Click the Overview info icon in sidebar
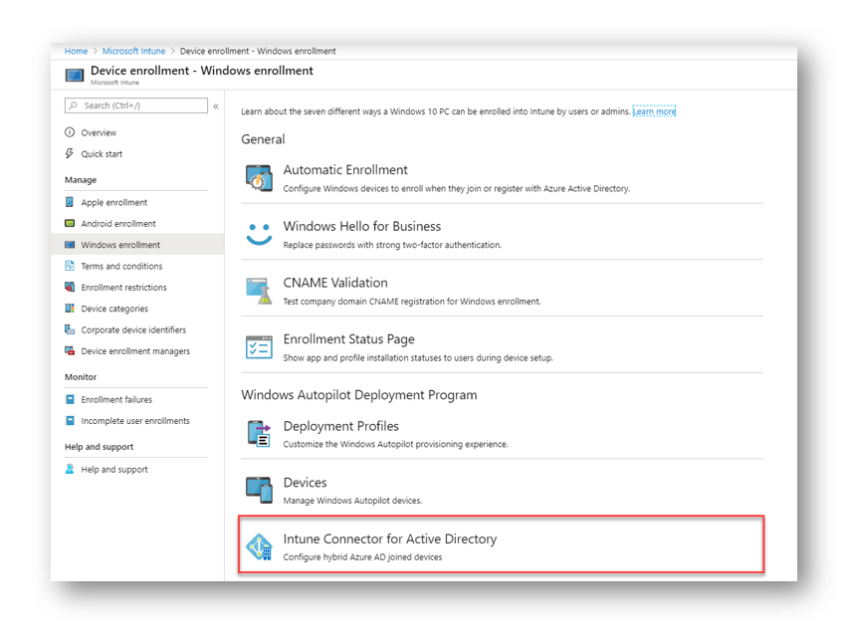 click(70, 132)
